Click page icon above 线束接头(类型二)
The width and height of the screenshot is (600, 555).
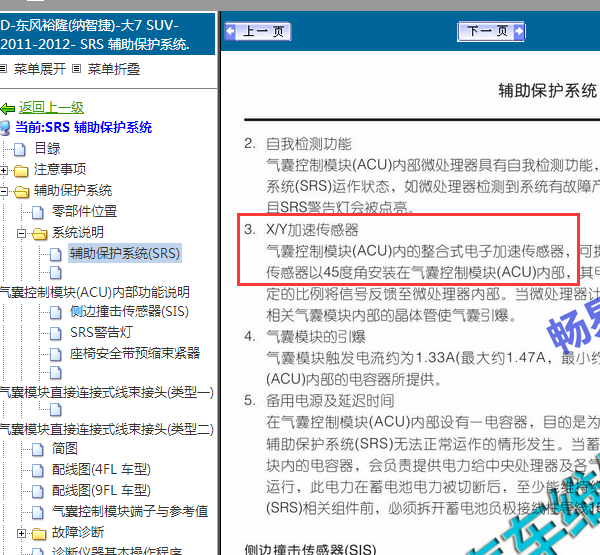tap(55, 410)
